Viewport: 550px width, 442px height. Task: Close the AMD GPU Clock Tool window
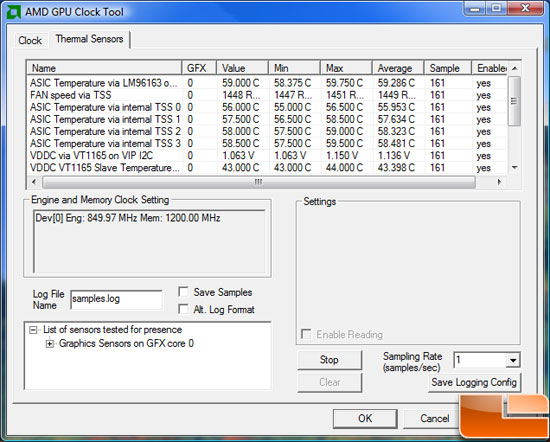pyautogui.click(x=525, y=8)
